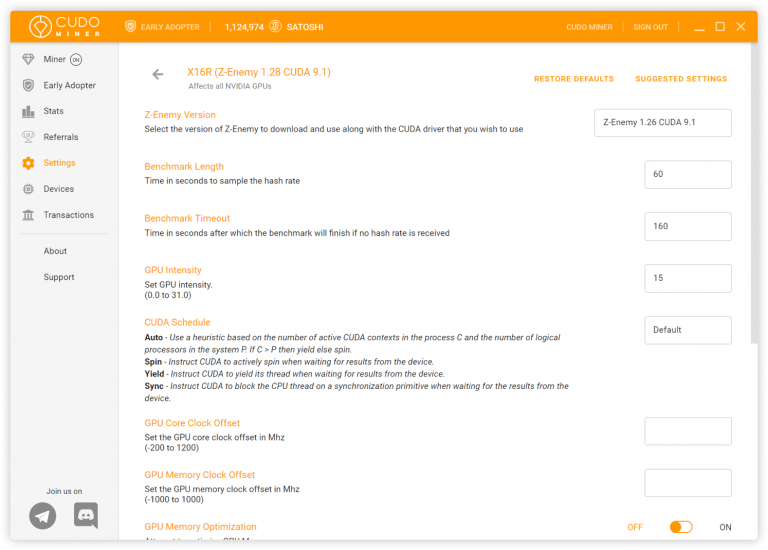
Task: Click 'Affects all NVIDIA GPUs' subtitle
Action: 230,86
